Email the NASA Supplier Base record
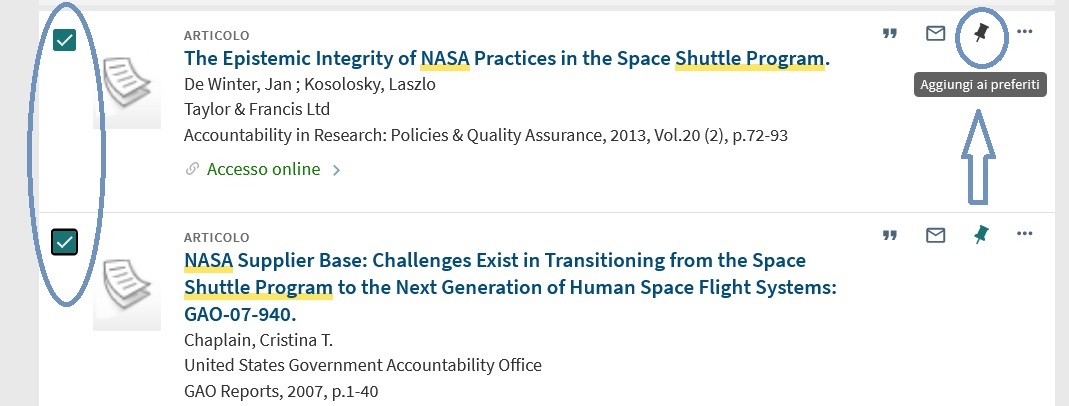The image size is (1069, 406). 935,235
